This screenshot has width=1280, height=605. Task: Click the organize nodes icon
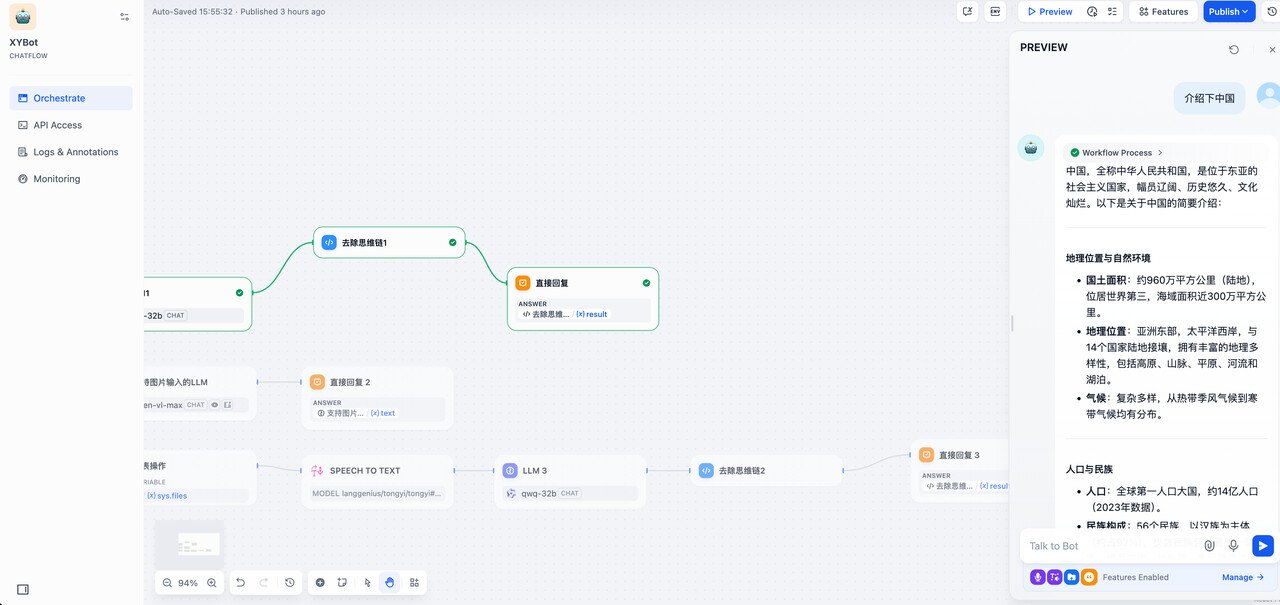pyautogui.click(x=414, y=583)
